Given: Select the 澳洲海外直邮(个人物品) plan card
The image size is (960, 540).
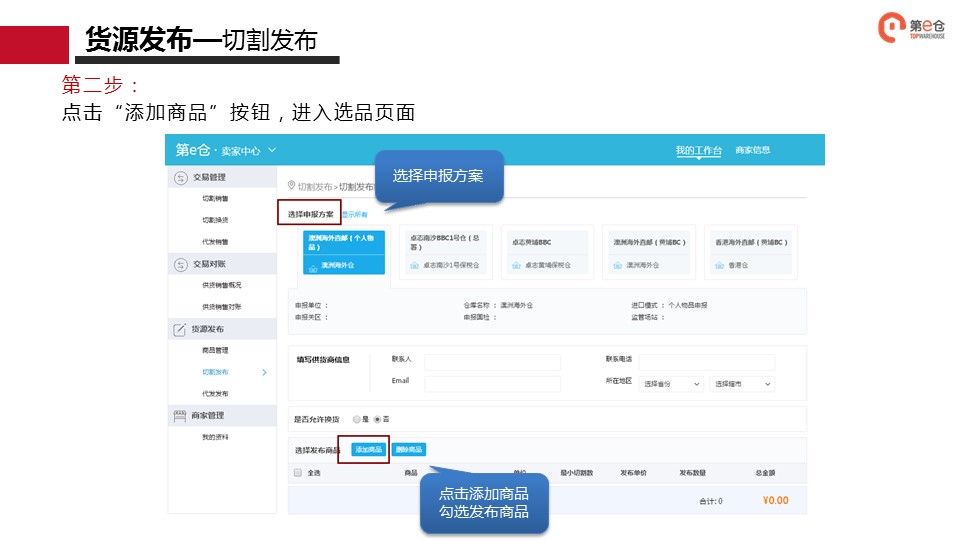Looking at the screenshot, I should (344, 252).
